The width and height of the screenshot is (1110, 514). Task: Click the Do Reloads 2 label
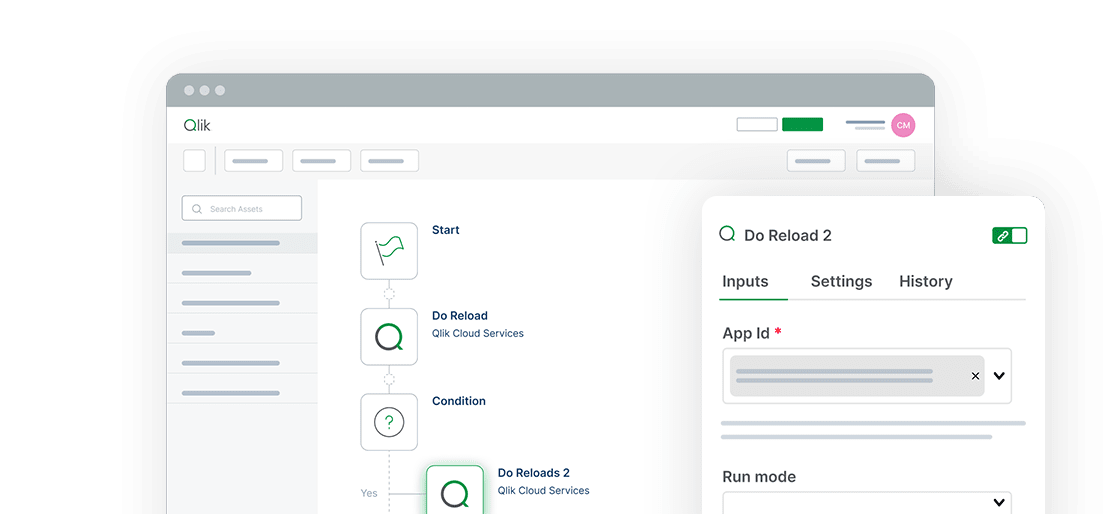click(x=533, y=473)
